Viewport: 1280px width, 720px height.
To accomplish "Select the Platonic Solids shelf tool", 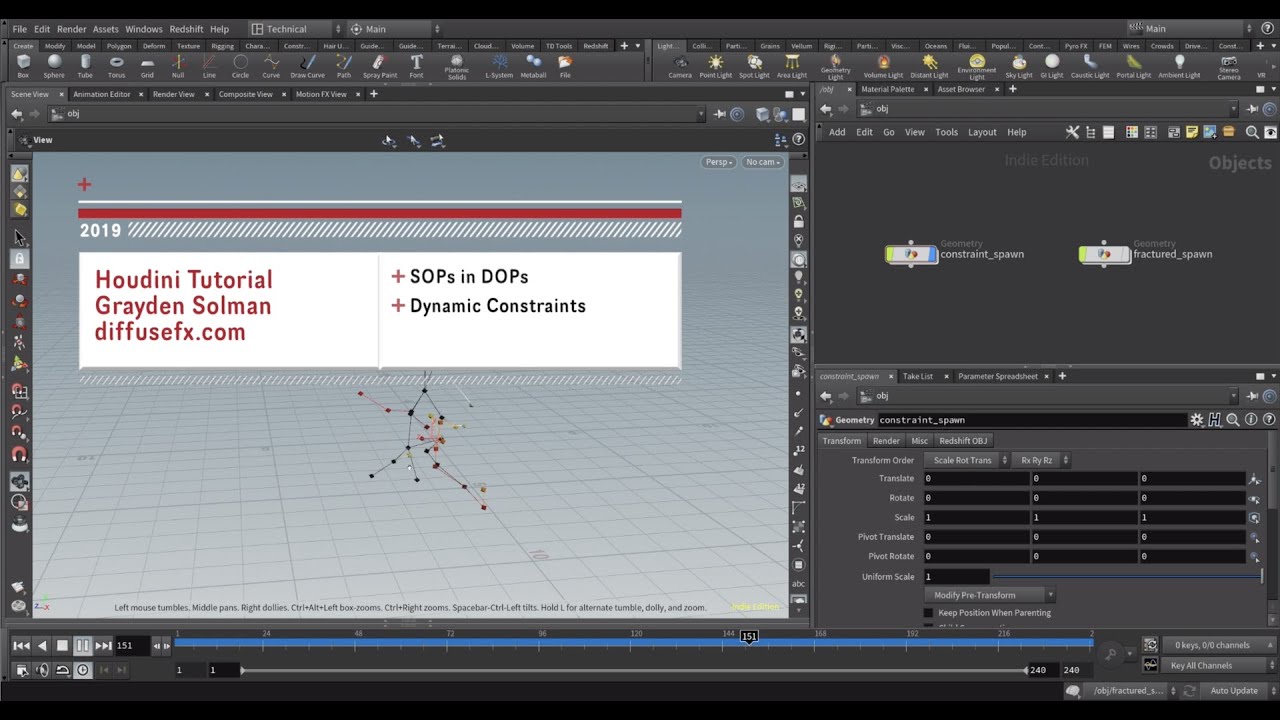I will coord(456,67).
